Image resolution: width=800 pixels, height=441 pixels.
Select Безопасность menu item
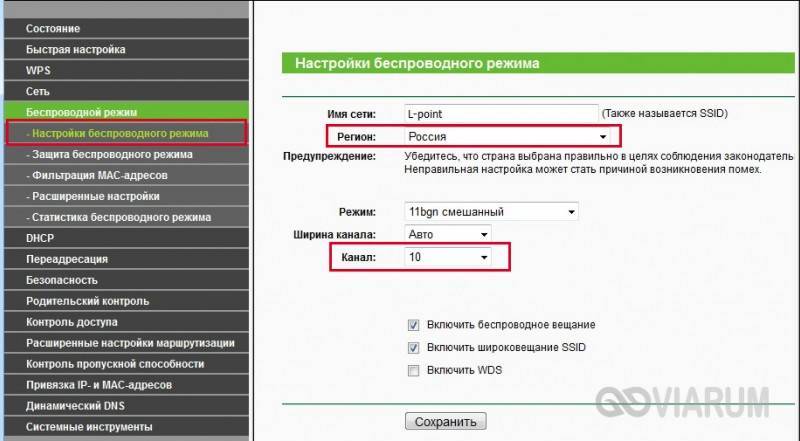coord(126,280)
